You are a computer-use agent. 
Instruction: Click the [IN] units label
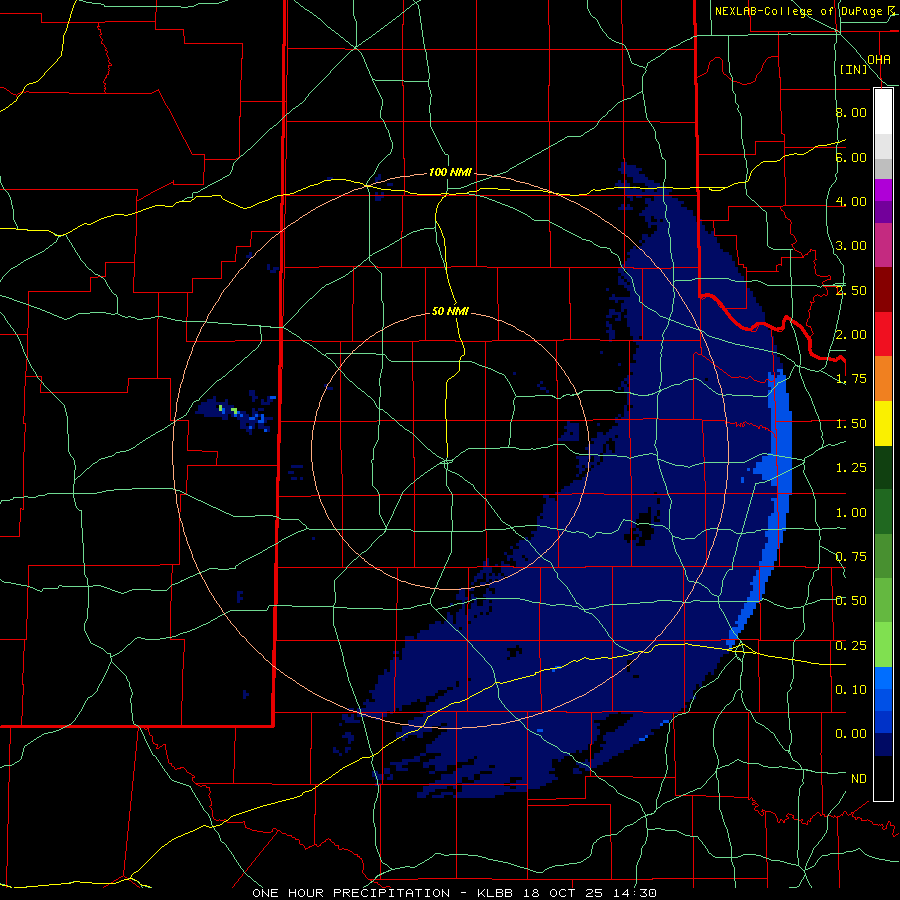click(854, 69)
